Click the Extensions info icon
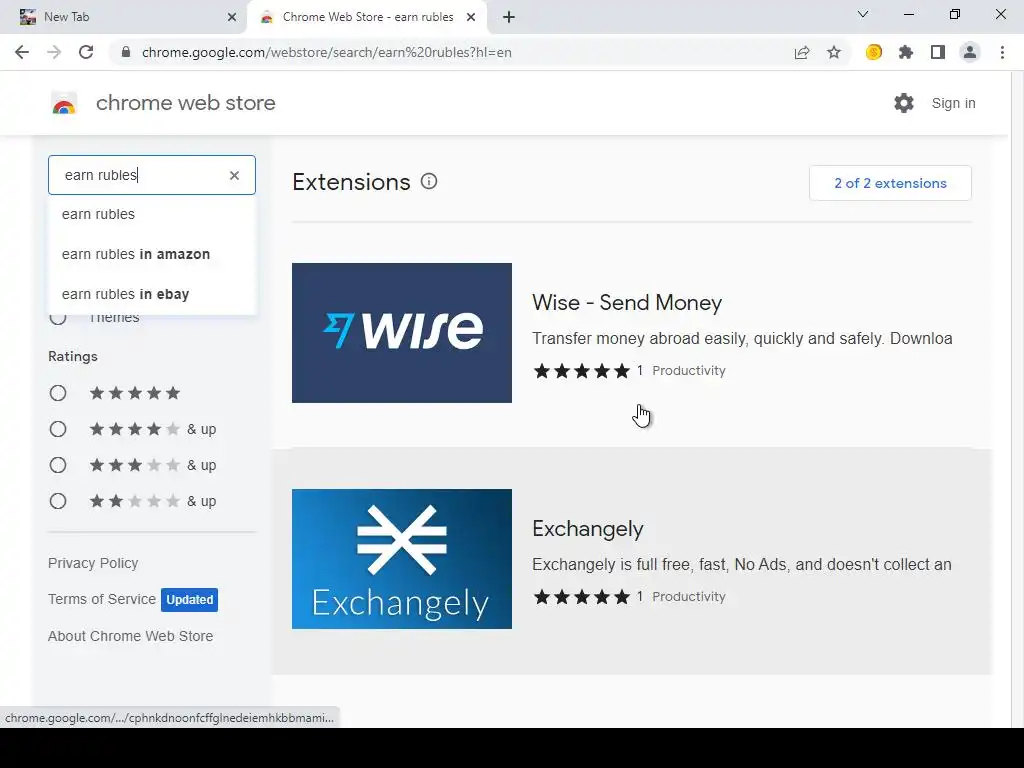 click(x=429, y=182)
